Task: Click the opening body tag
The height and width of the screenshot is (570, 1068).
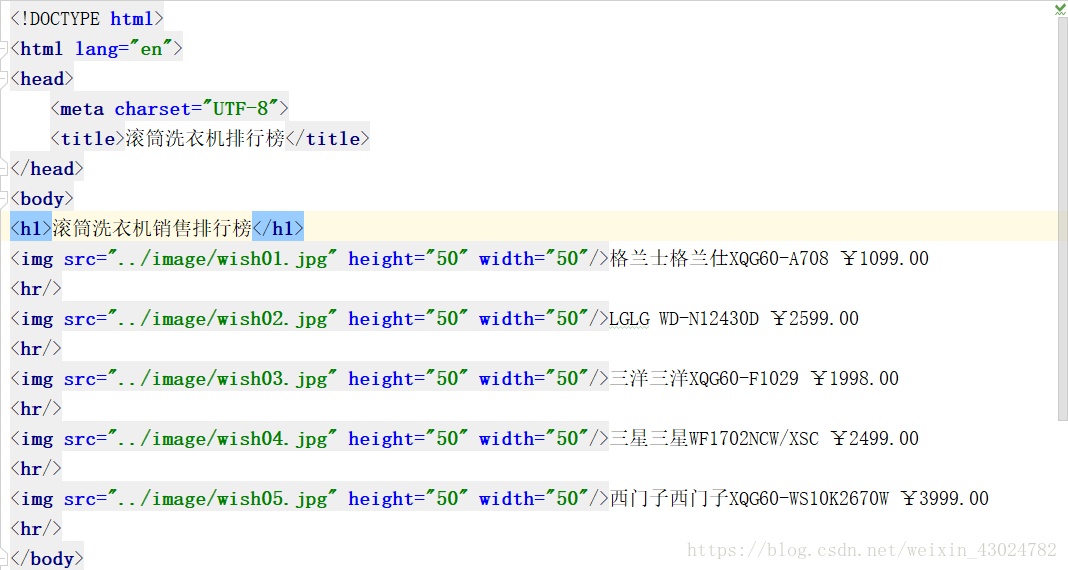Action: tap(42, 199)
